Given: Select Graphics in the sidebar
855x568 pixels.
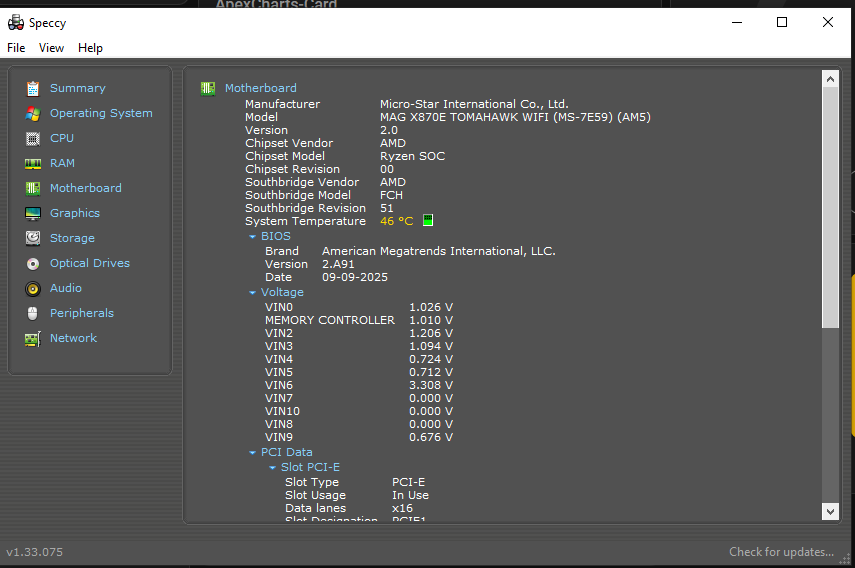Looking at the screenshot, I should 75,213.
